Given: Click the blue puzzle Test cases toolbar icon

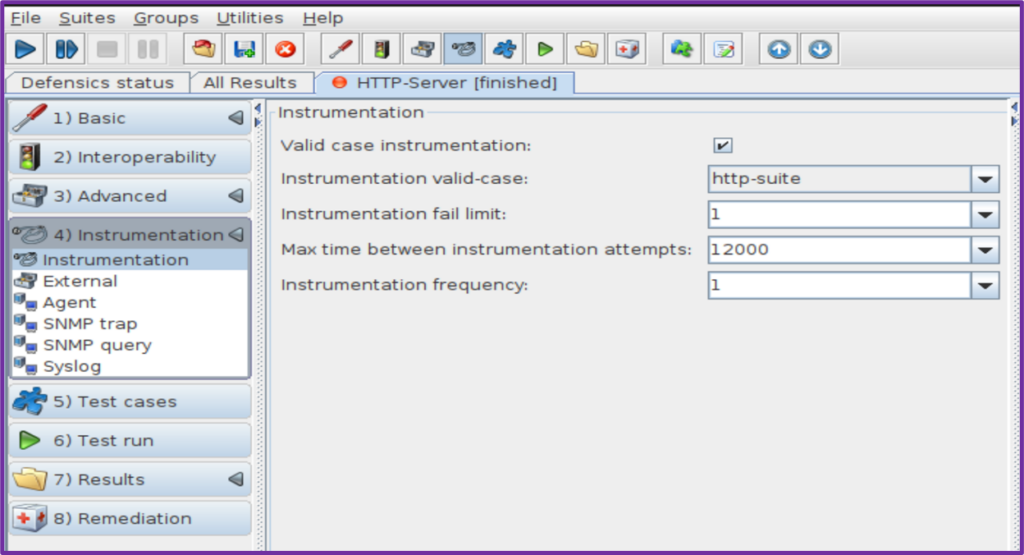Looking at the screenshot, I should 504,49.
